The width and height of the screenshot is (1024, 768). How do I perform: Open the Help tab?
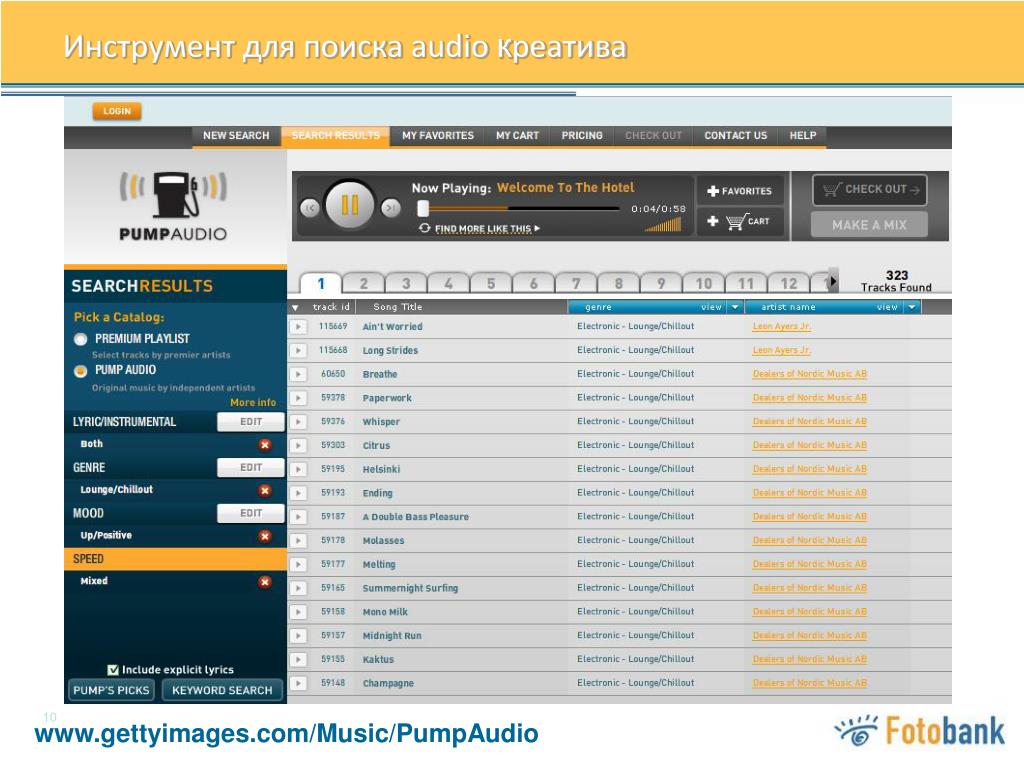[803, 136]
